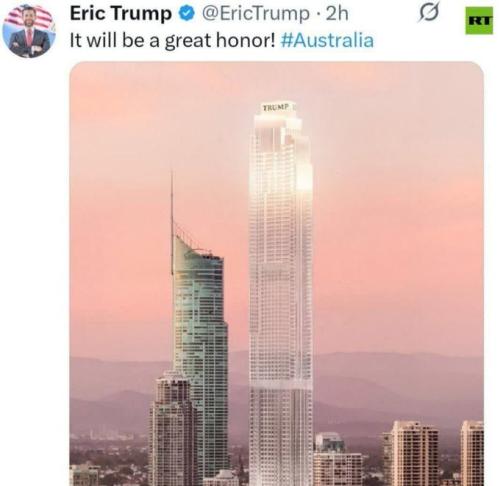This screenshot has height=486, width=500.
Task: Follow the #Australia hashtag
Action: pos(327,40)
